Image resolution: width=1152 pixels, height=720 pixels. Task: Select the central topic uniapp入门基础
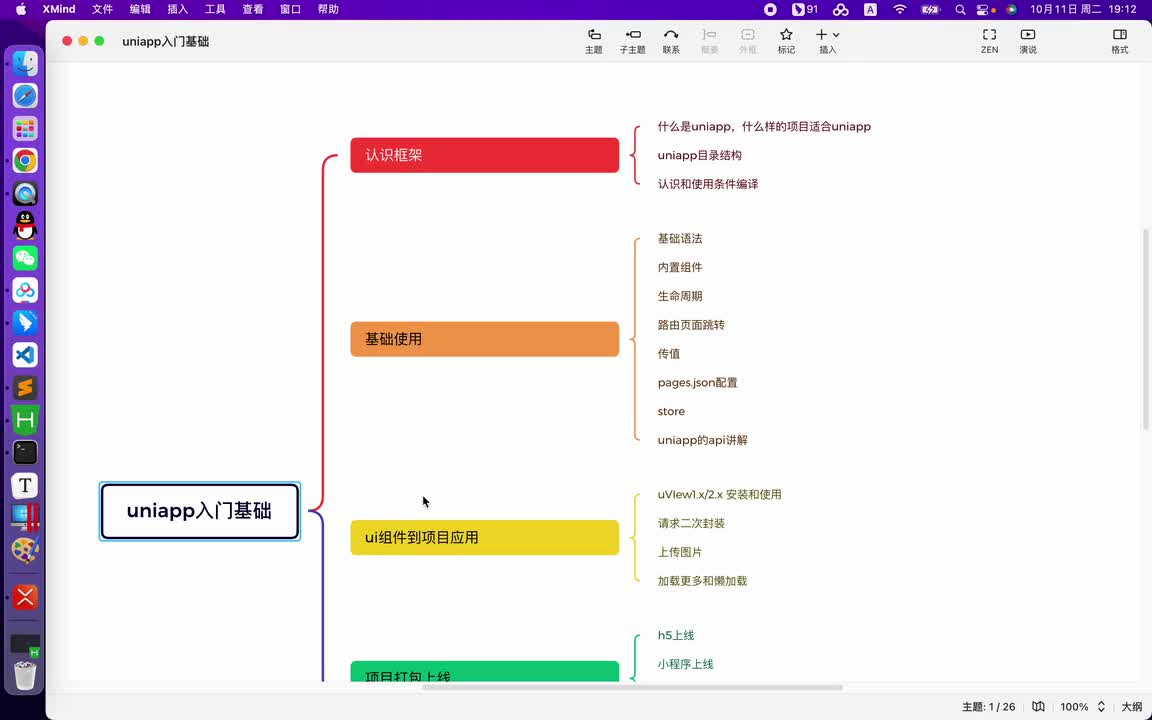point(200,511)
